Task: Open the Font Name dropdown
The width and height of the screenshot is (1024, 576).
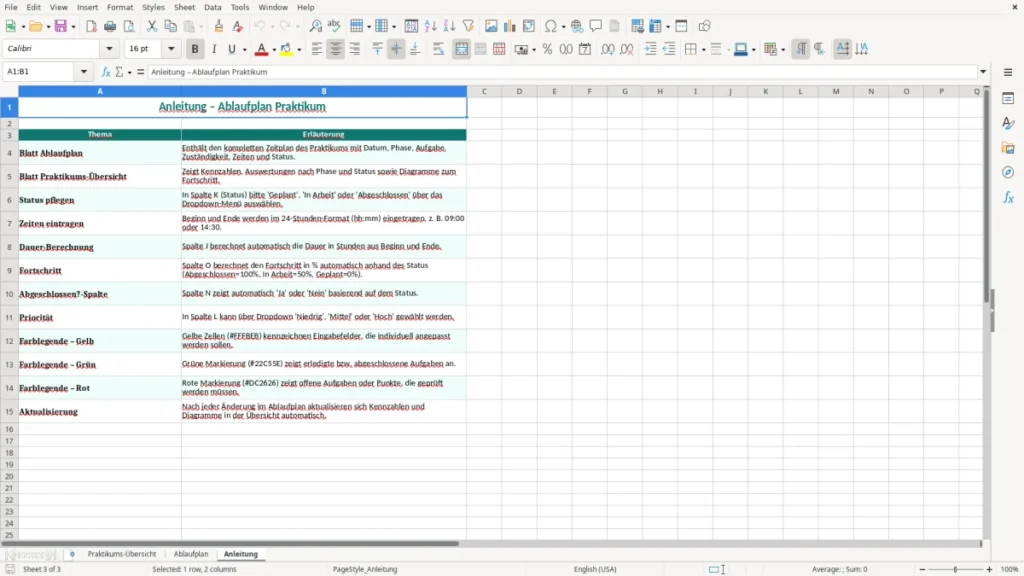Action: pyautogui.click(x=109, y=49)
